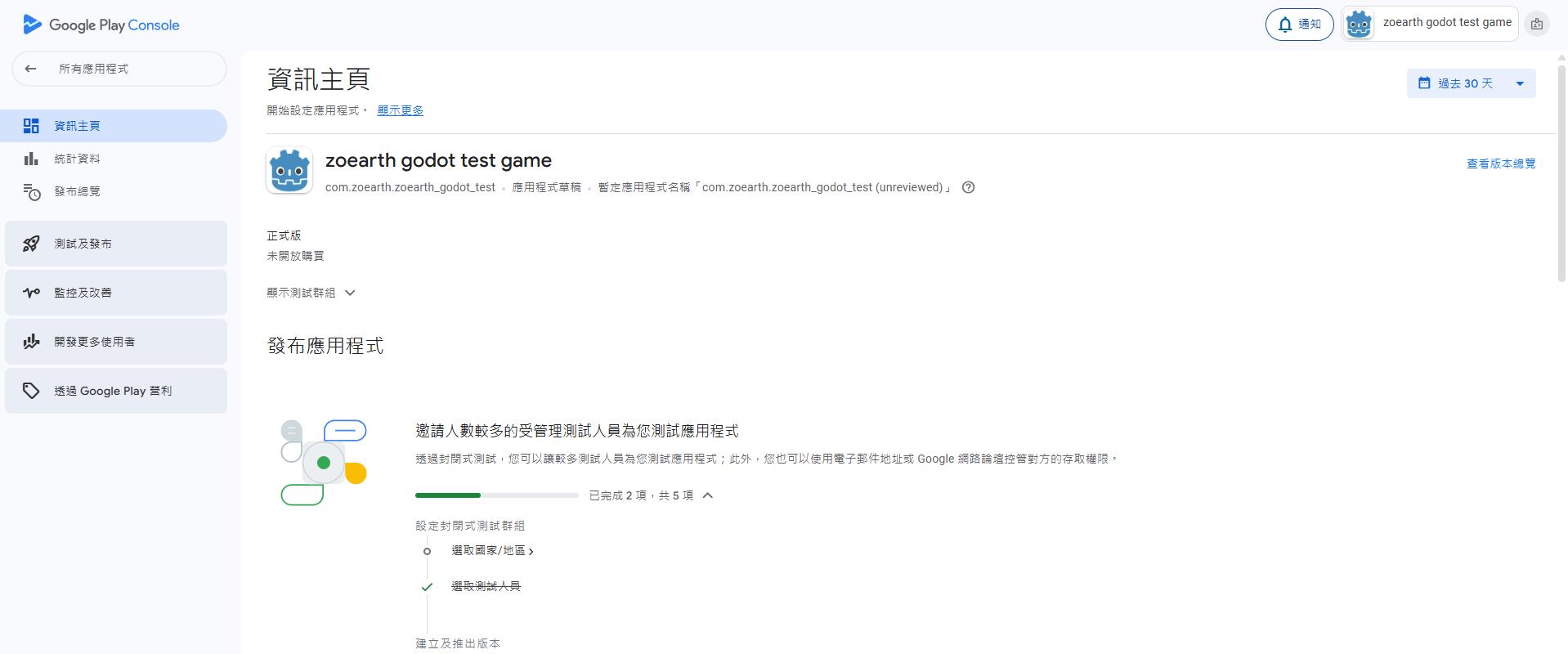Click the pulse icon for 監控及改善

click(31, 293)
